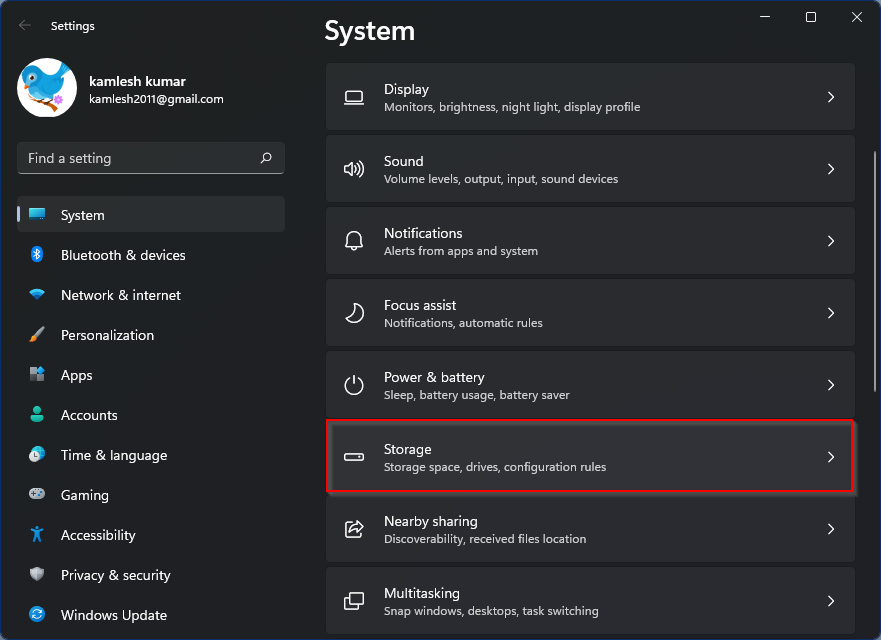
Task: Select the Accessibility figure icon
Action: click(x=37, y=535)
